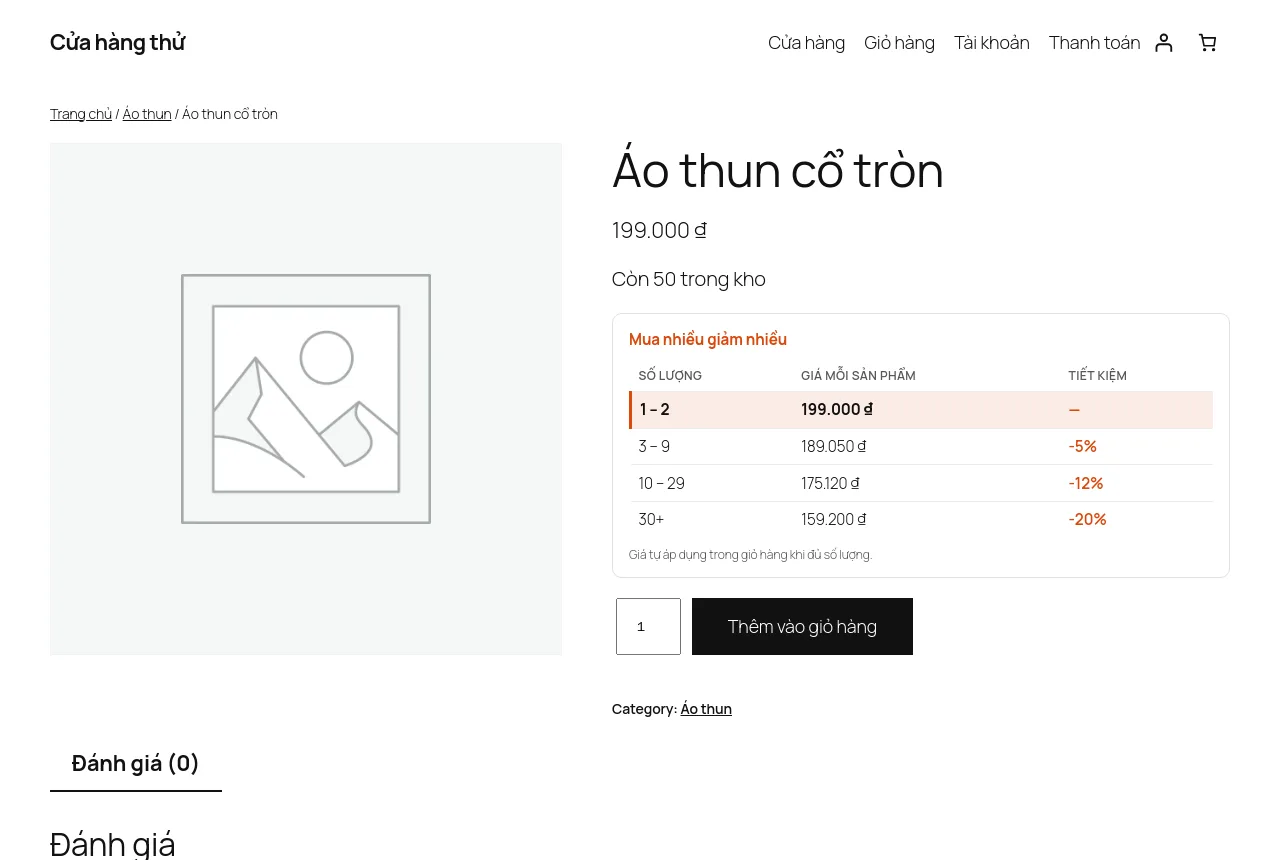Follow the Trang chủ breadcrumb link
Viewport: 1280px width, 860px height.
tap(81, 114)
